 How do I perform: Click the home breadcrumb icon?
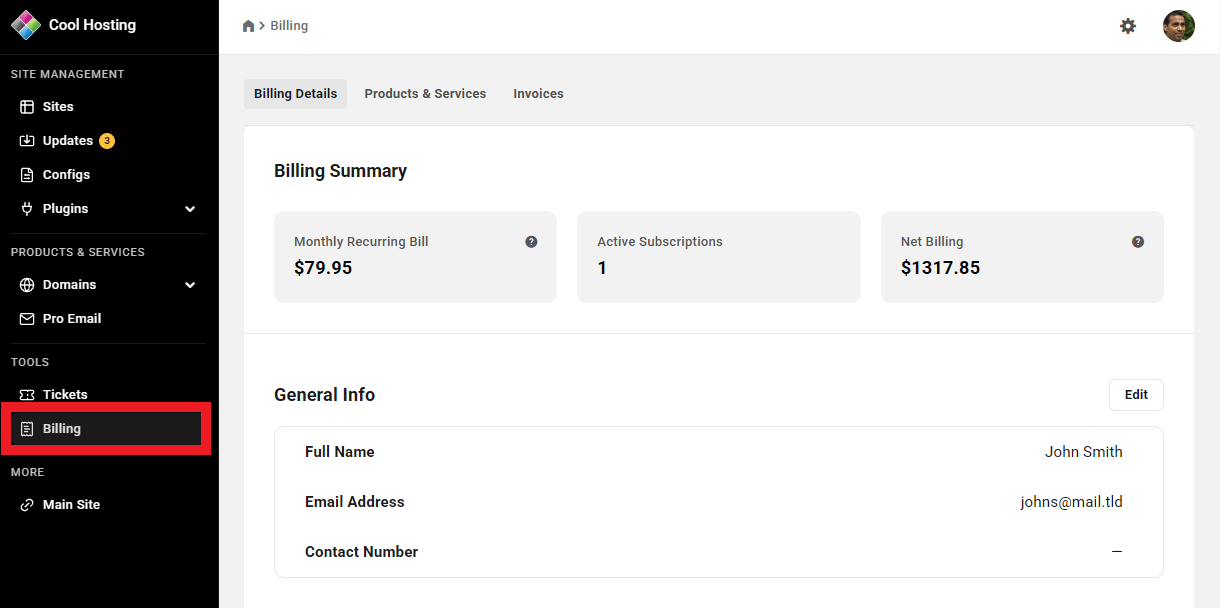point(249,26)
